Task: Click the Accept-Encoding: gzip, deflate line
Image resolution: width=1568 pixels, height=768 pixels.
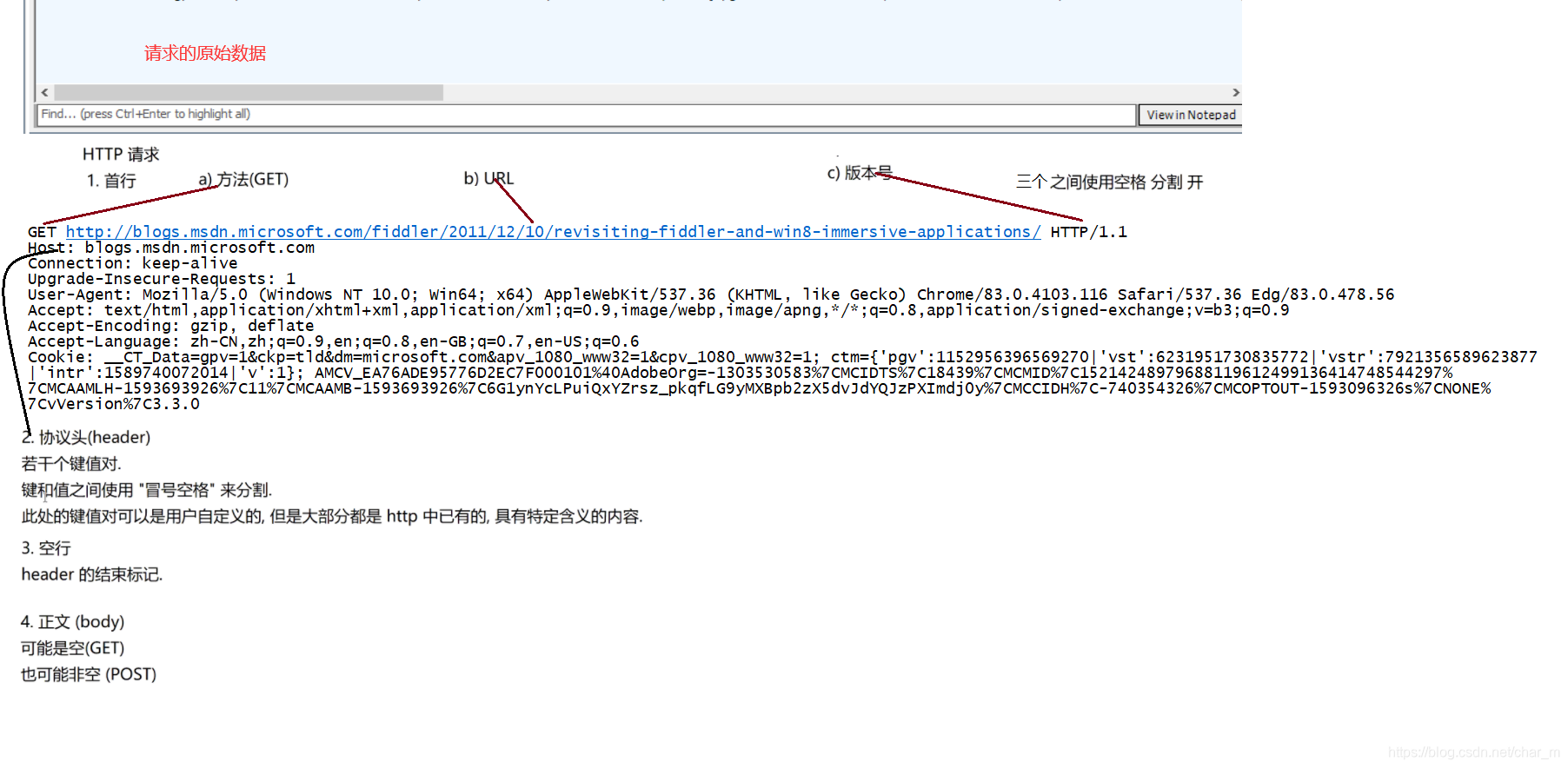Action: (x=170, y=326)
